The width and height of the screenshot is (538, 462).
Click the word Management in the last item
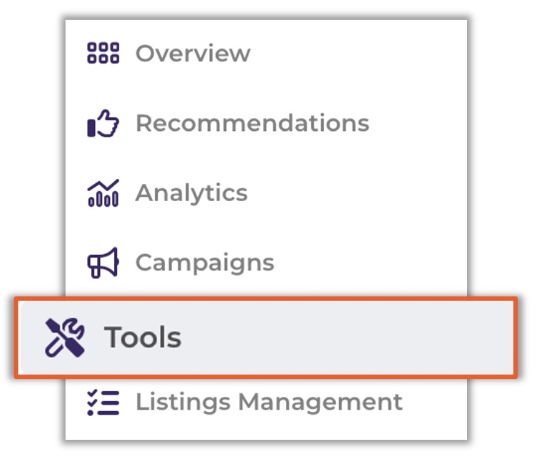(320, 402)
